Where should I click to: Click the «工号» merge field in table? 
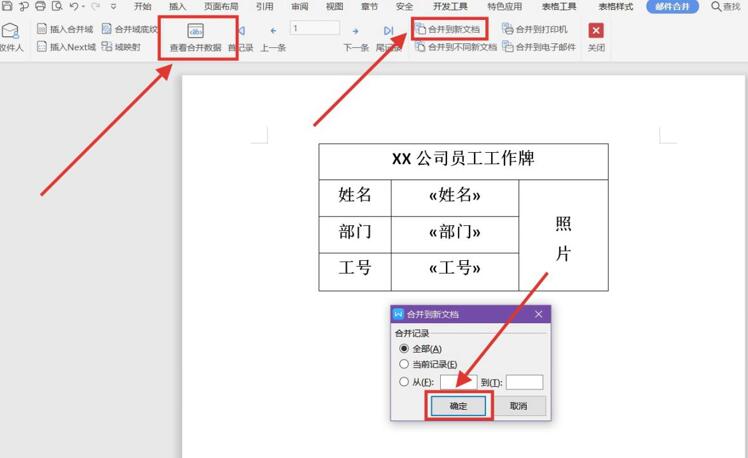coord(455,268)
